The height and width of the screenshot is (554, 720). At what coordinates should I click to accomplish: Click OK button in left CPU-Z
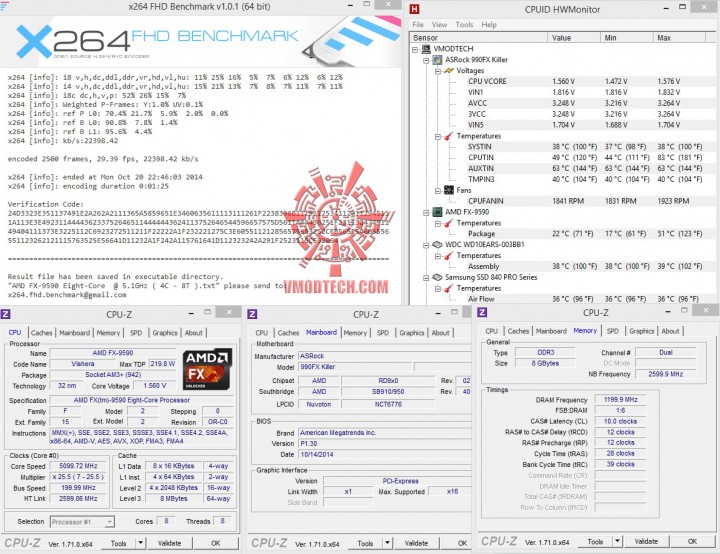tap(216, 543)
